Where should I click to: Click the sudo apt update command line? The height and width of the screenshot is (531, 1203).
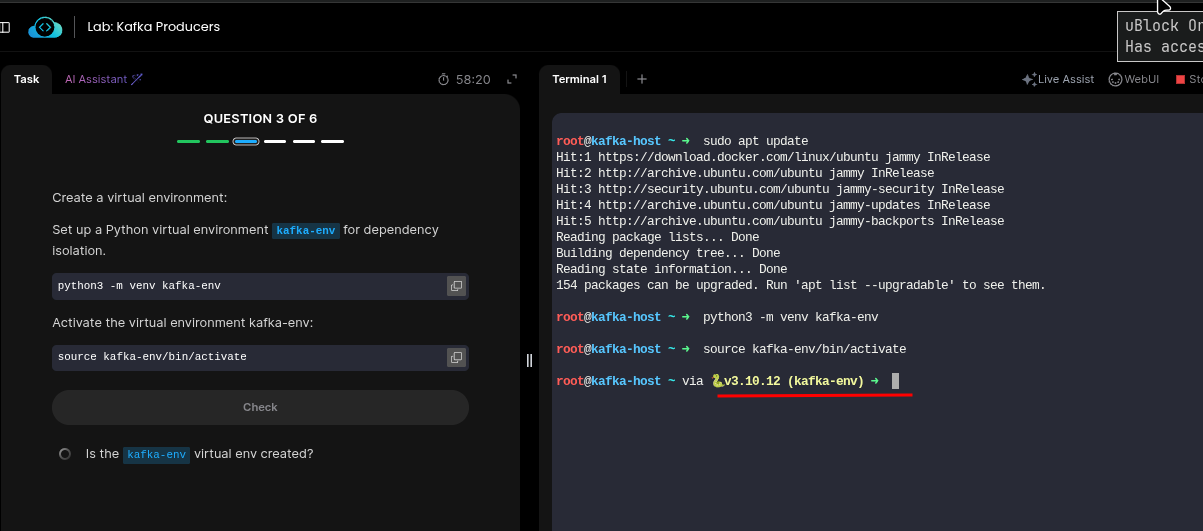755,141
